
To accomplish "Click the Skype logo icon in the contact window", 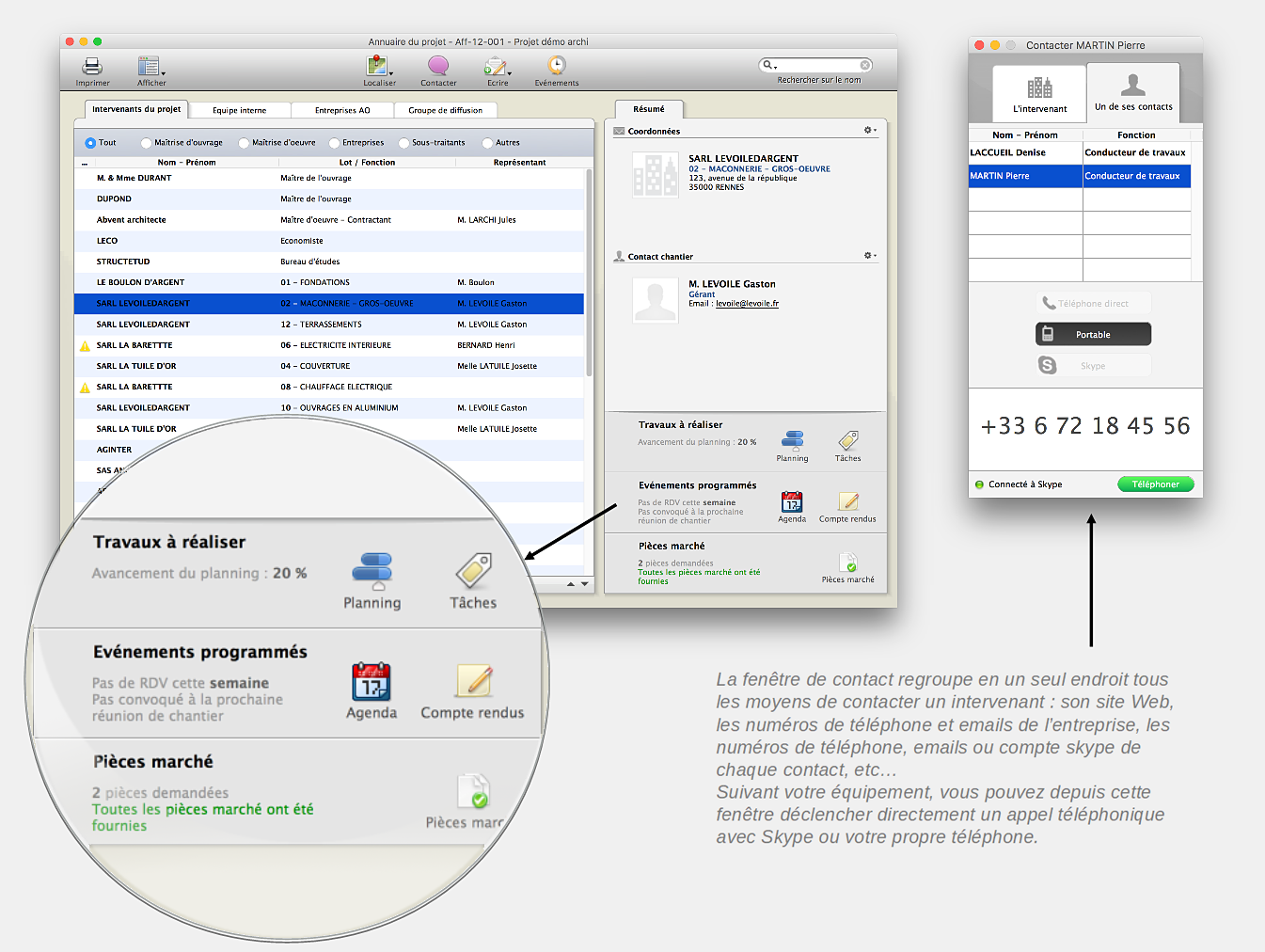I will [1048, 365].
